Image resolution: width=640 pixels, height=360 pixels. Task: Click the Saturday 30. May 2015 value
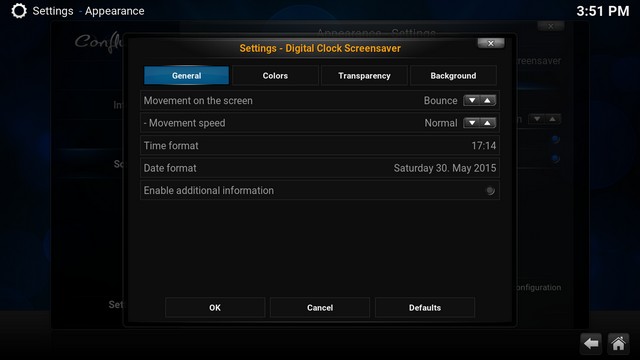point(445,168)
